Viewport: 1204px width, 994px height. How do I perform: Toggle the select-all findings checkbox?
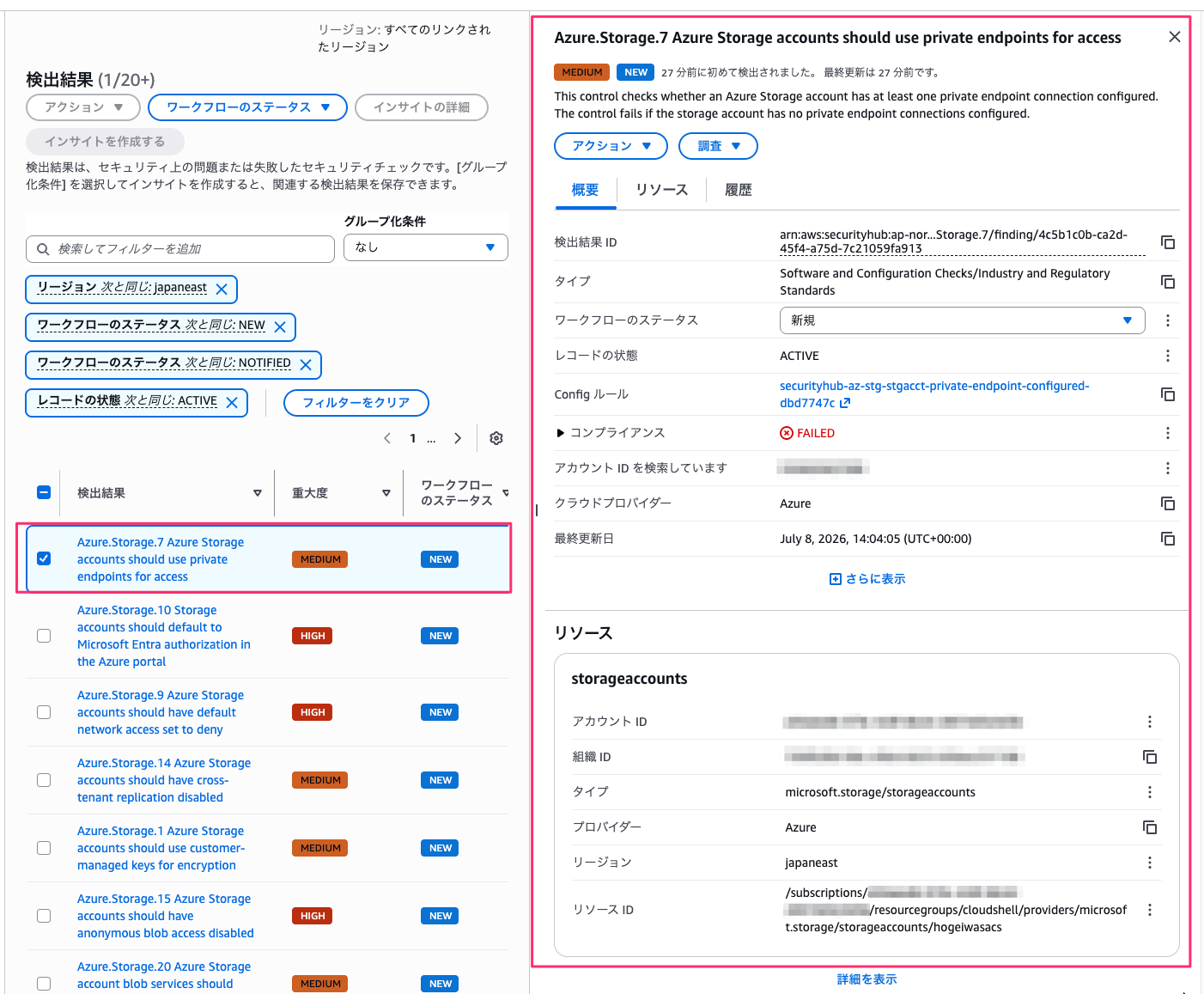[44, 492]
